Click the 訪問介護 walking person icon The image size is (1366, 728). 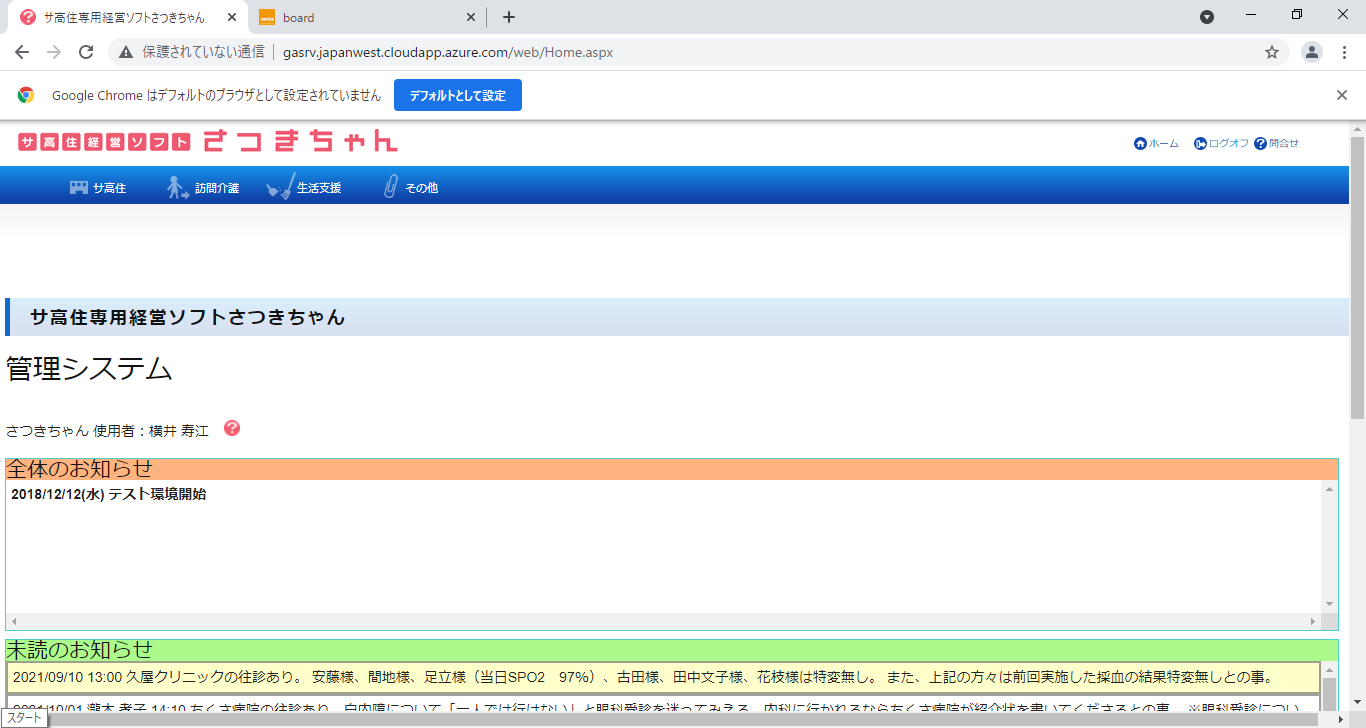[x=178, y=188]
